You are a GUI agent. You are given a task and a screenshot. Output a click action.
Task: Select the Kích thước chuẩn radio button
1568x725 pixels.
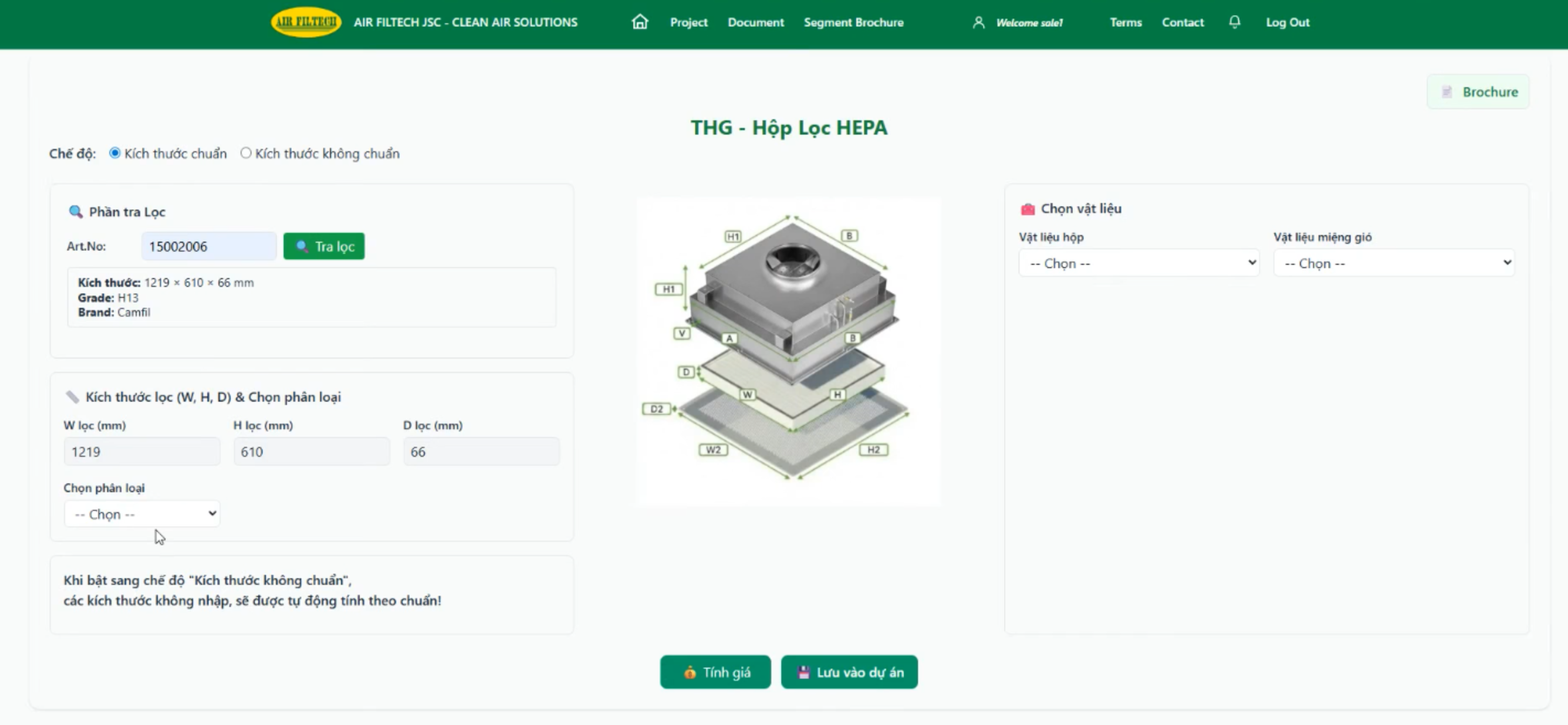114,153
